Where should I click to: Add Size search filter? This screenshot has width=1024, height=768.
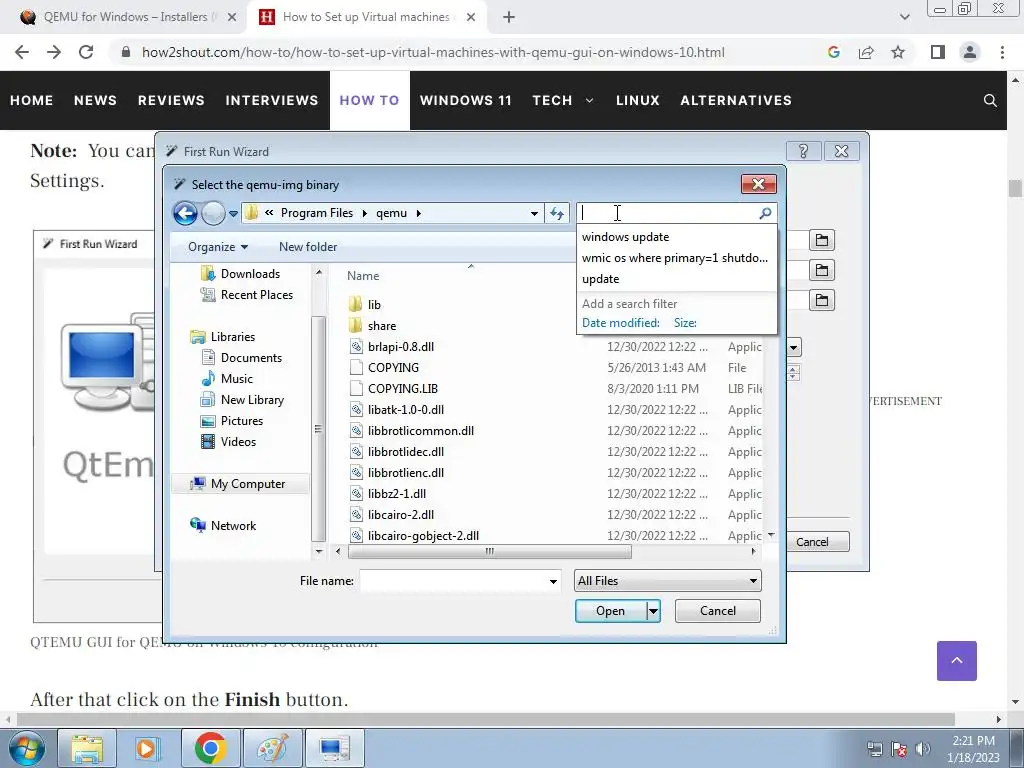(x=685, y=323)
